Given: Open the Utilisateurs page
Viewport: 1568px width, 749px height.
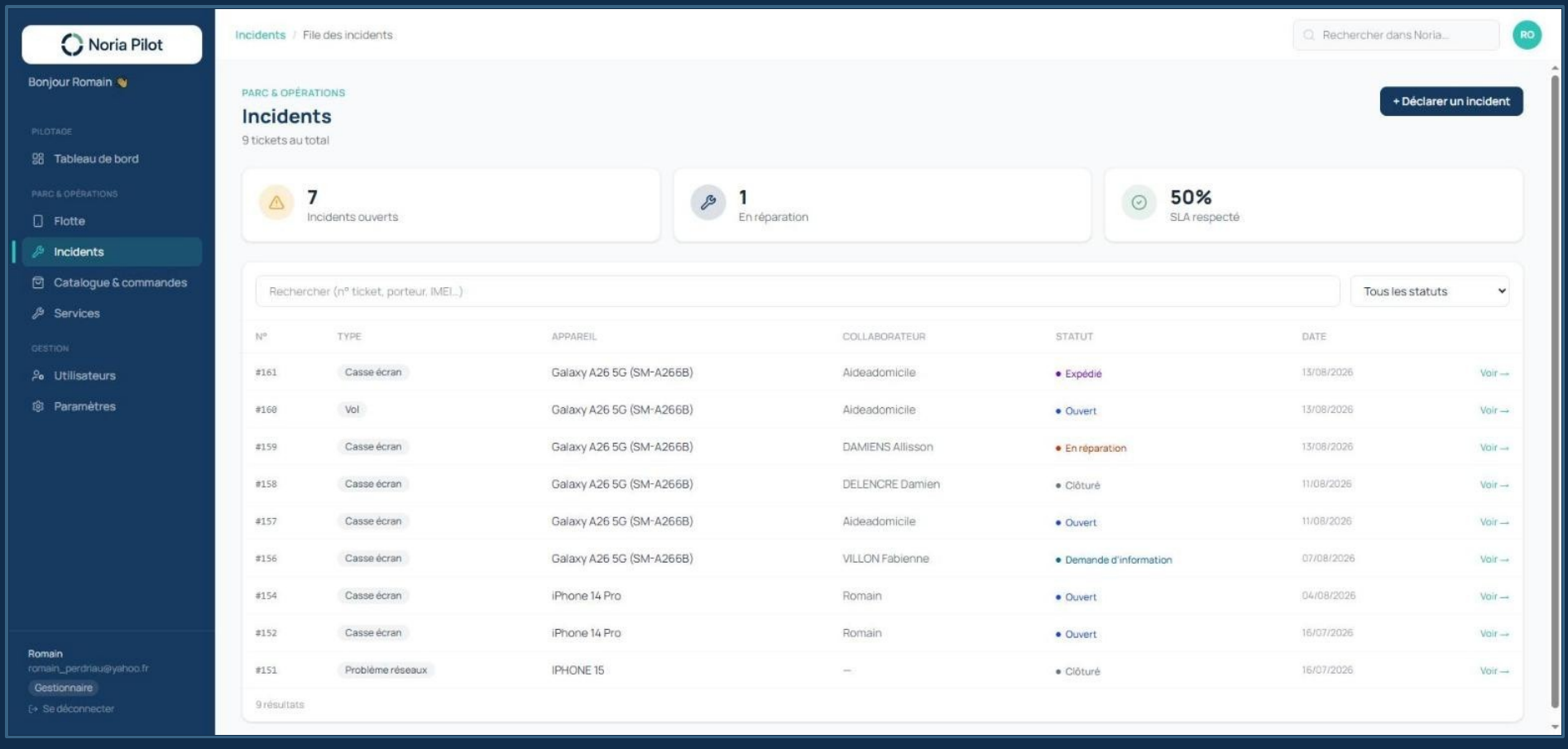Looking at the screenshot, I should (112, 375).
